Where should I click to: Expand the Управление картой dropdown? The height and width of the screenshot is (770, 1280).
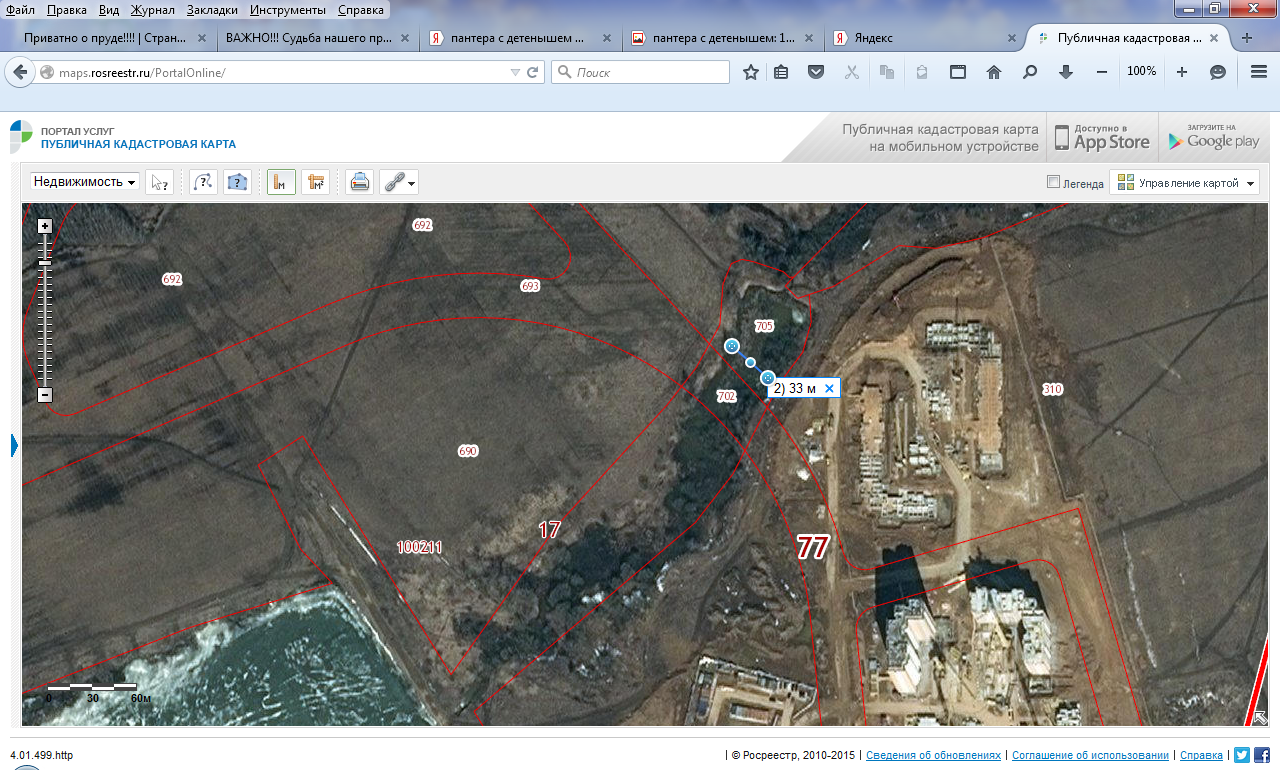1184,183
